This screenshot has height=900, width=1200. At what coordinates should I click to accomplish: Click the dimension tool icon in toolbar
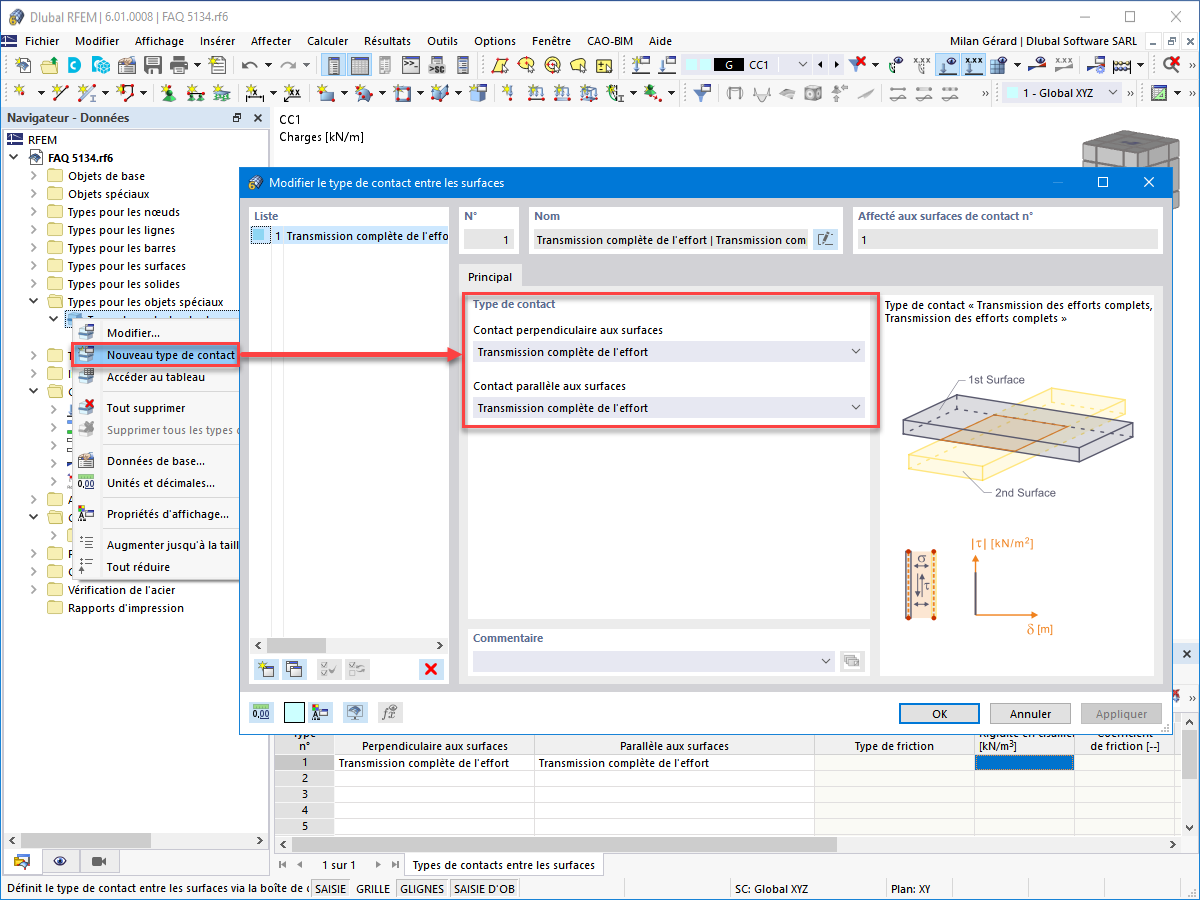[x=254, y=93]
